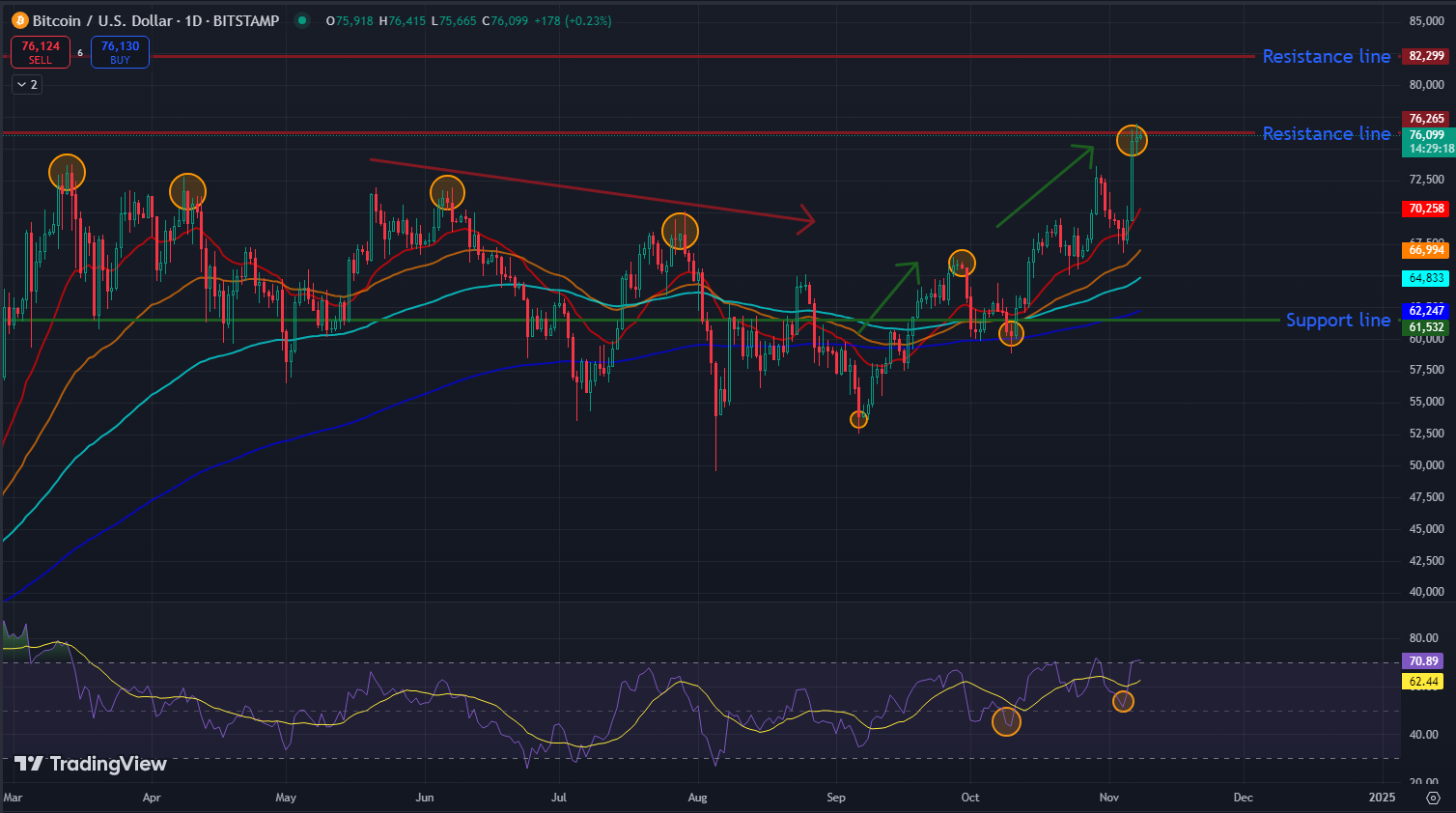Click the cyan 64,833 price axis tag

coord(1426,278)
